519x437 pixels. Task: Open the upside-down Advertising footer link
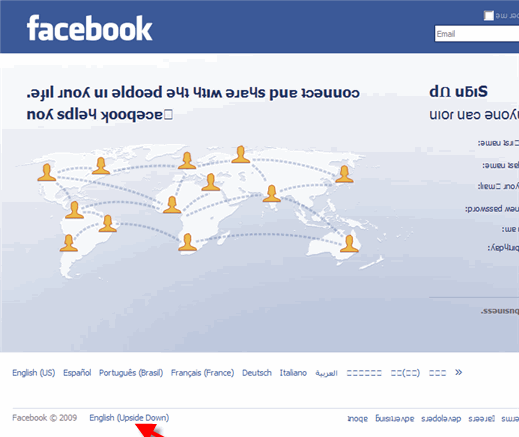(395, 418)
